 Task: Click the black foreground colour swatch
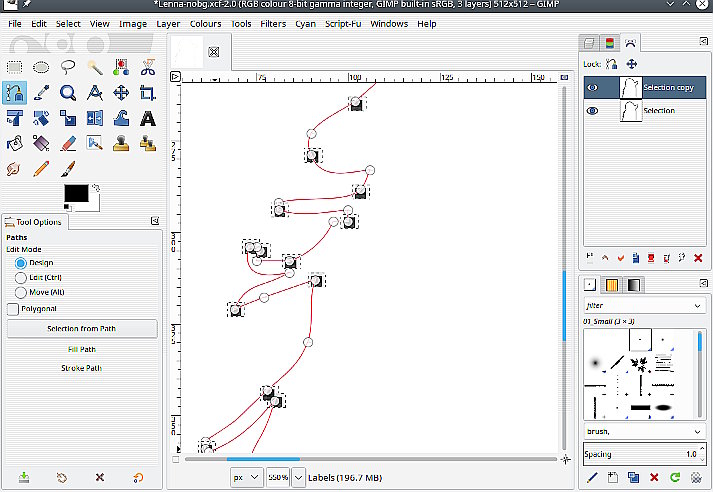pos(76,193)
